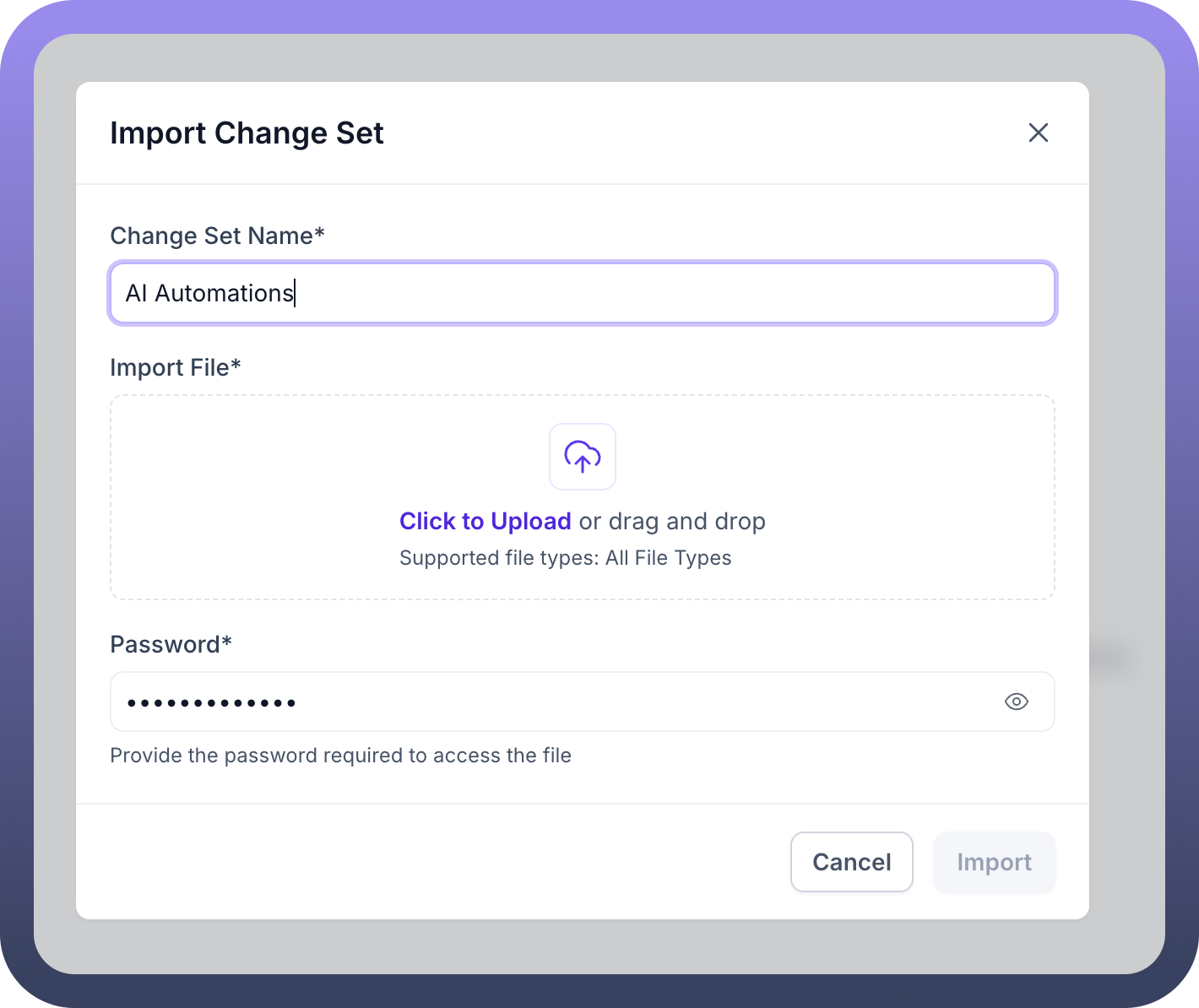Click blank footer area left of Cancel
This screenshot has width=1199, height=1008.
[422, 862]
